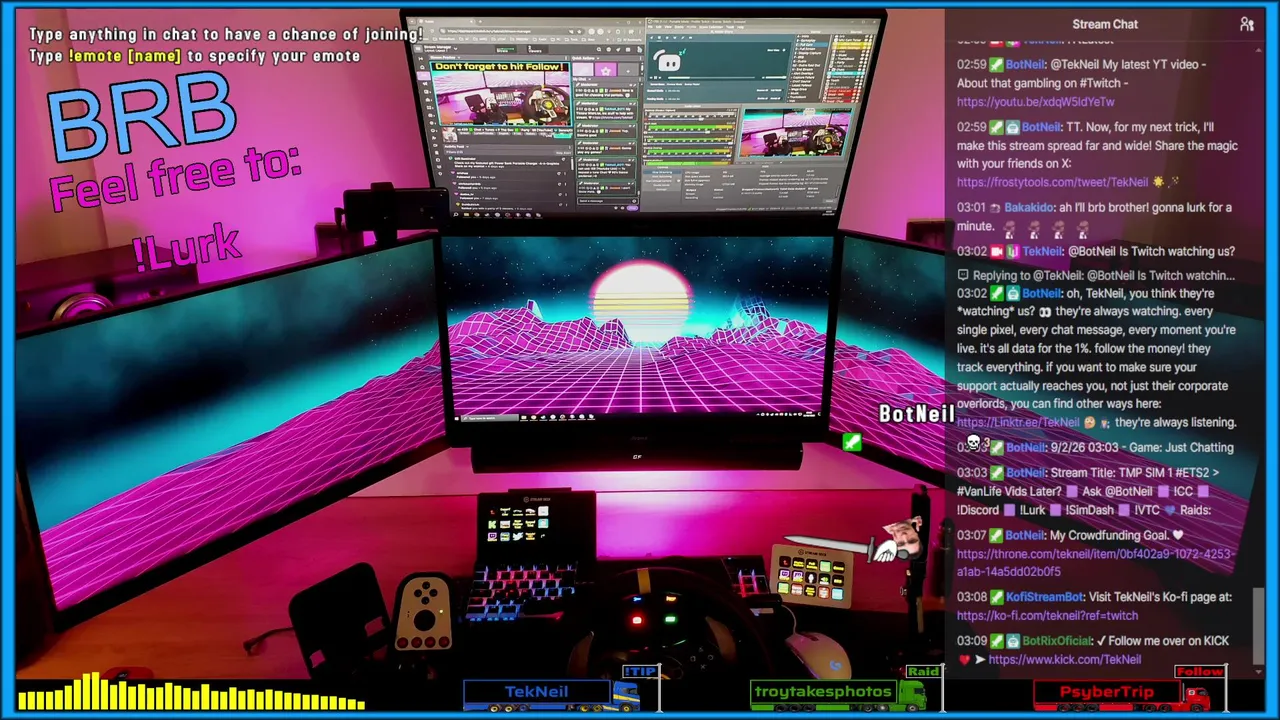Image resolution: width=1280 pixels, height=720 pixels.
Task: Click green badge under floating BotNeil label
Action: [851, 441]
